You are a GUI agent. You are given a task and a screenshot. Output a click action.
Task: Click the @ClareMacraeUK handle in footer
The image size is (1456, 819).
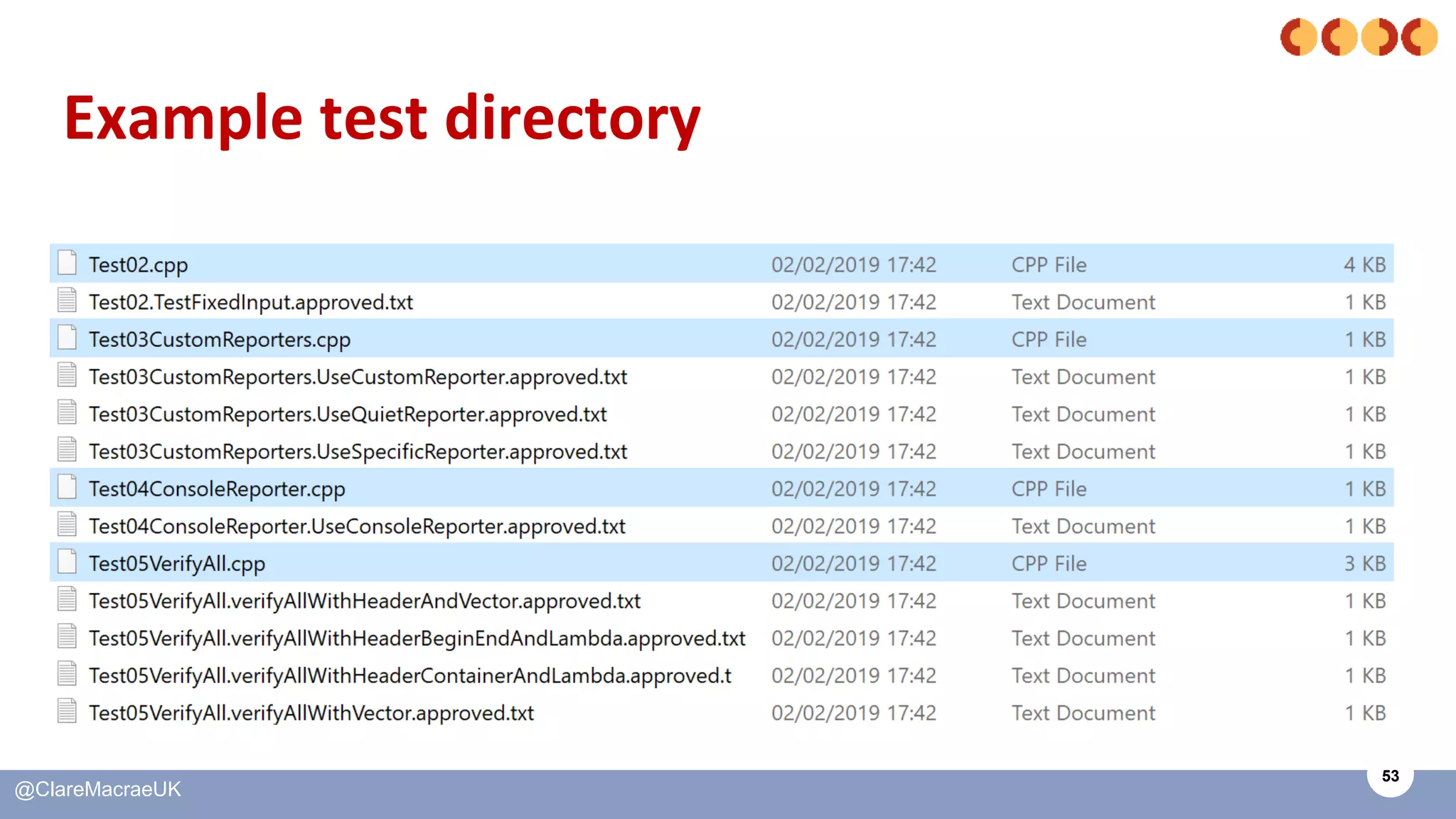pos(98,789)
